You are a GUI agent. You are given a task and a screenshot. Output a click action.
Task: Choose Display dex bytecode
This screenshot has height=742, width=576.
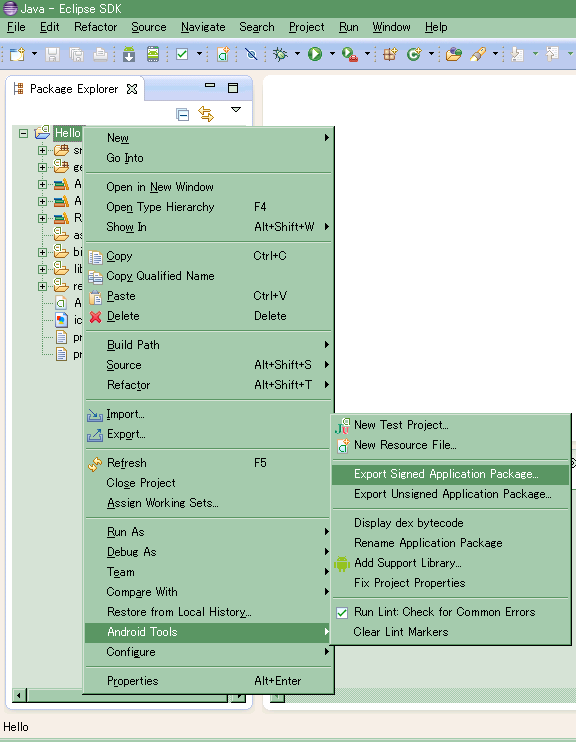point(451,523)
